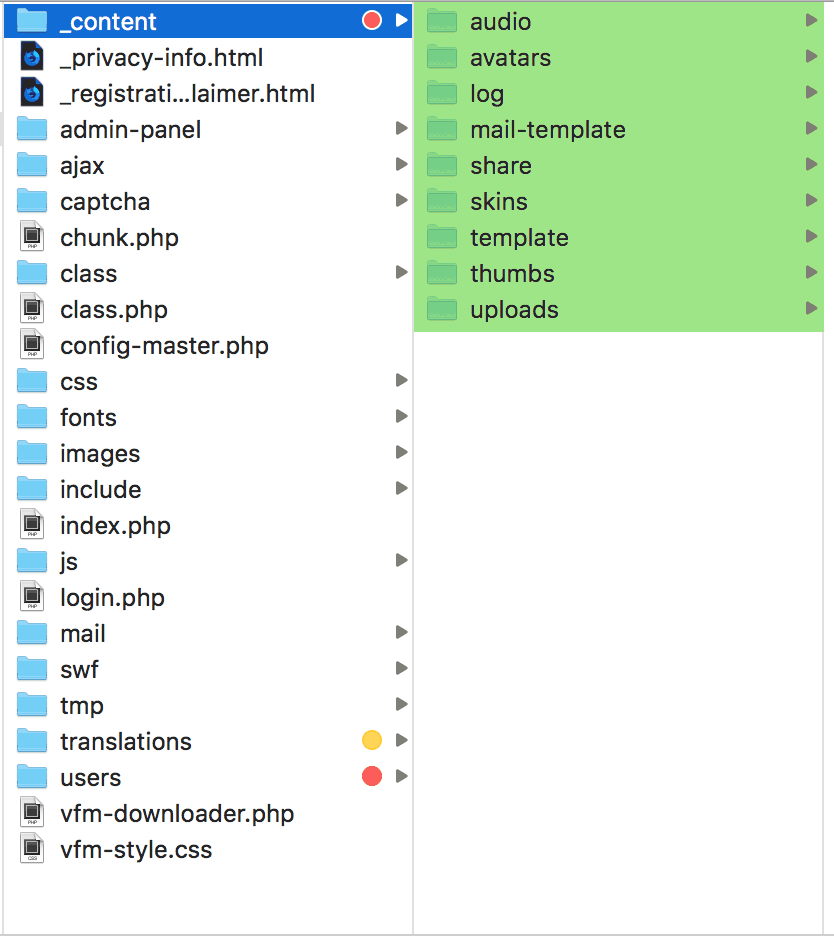
Task: Expand the mail-template folder arrow
Action: (811, 129)
